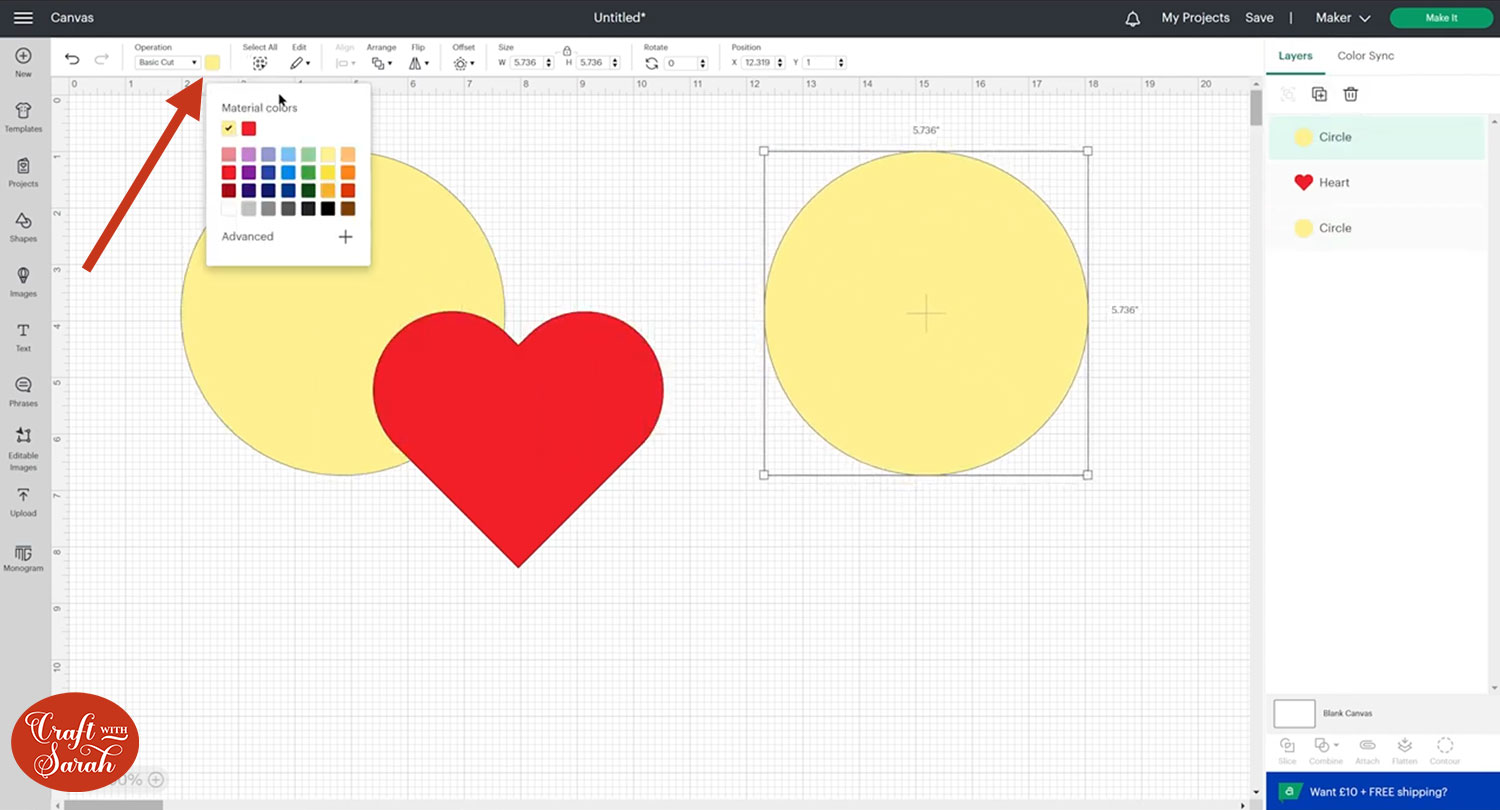Open the hamburger main menu

(x=23, y=18)
